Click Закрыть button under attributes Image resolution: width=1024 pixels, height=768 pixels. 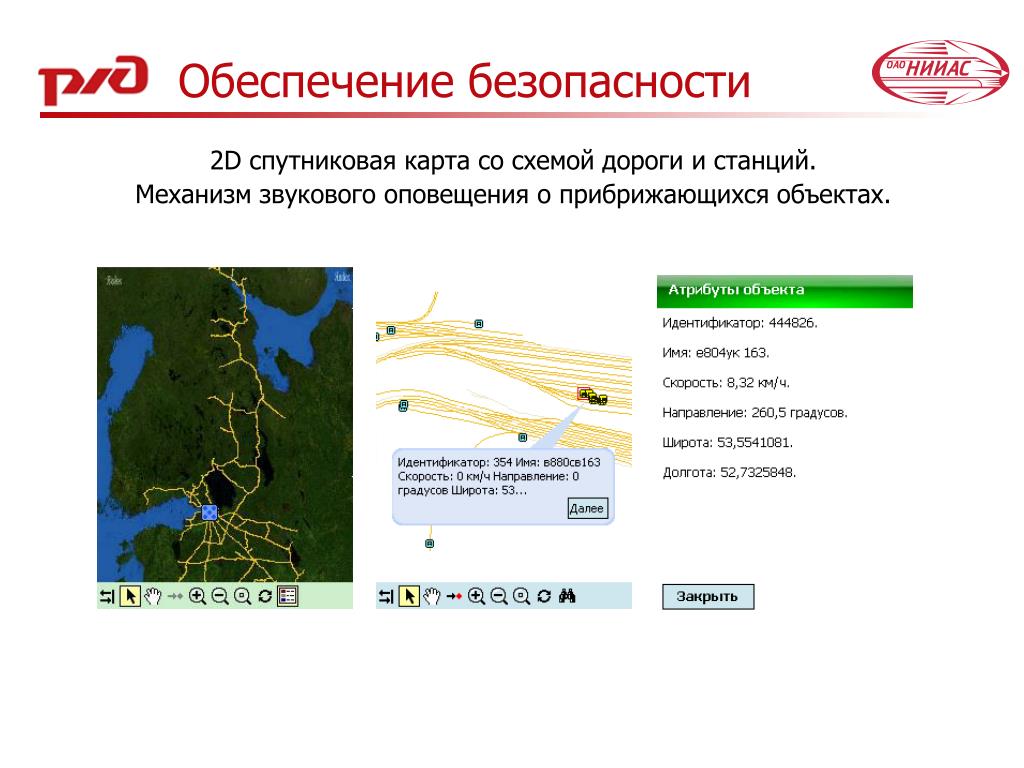[708, 597]
